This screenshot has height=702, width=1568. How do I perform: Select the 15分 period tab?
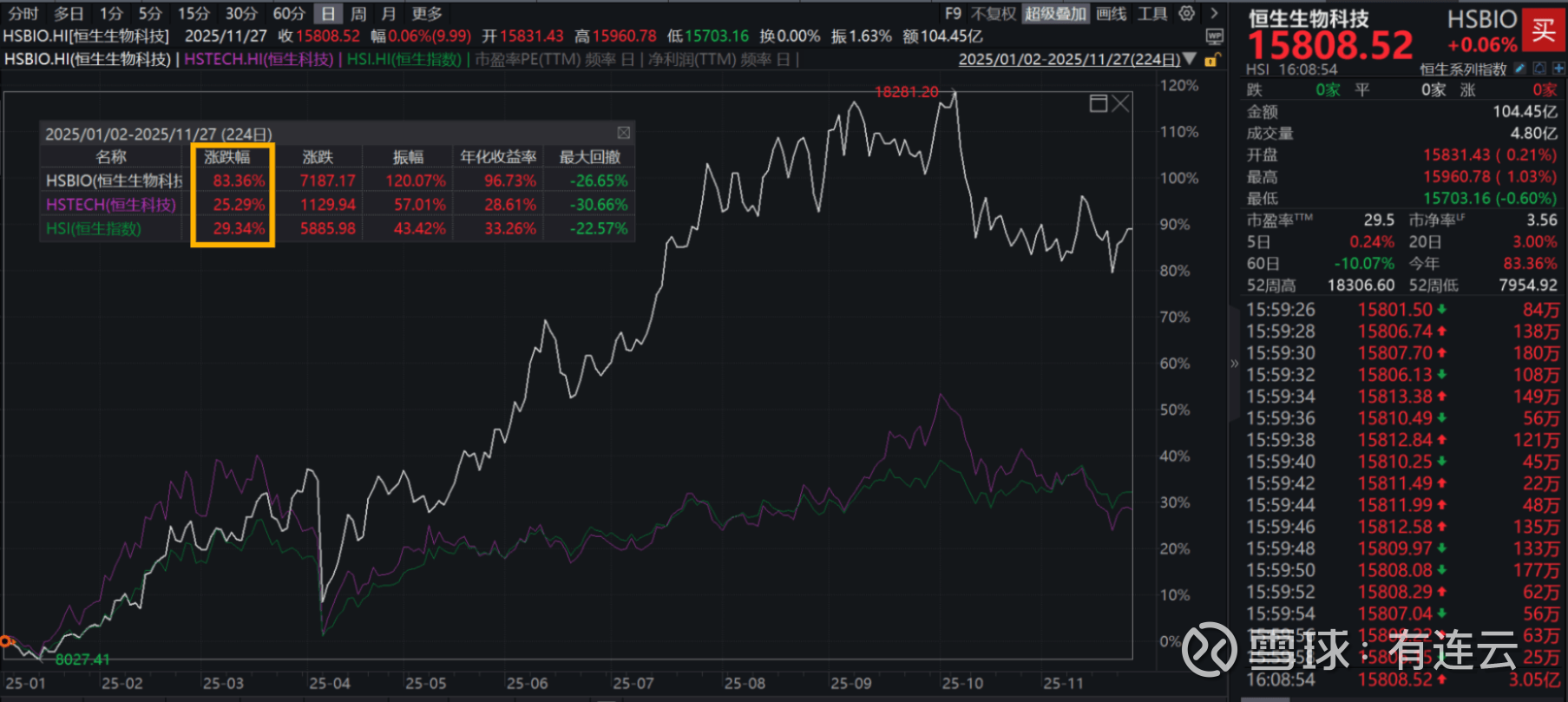point(194,14)
